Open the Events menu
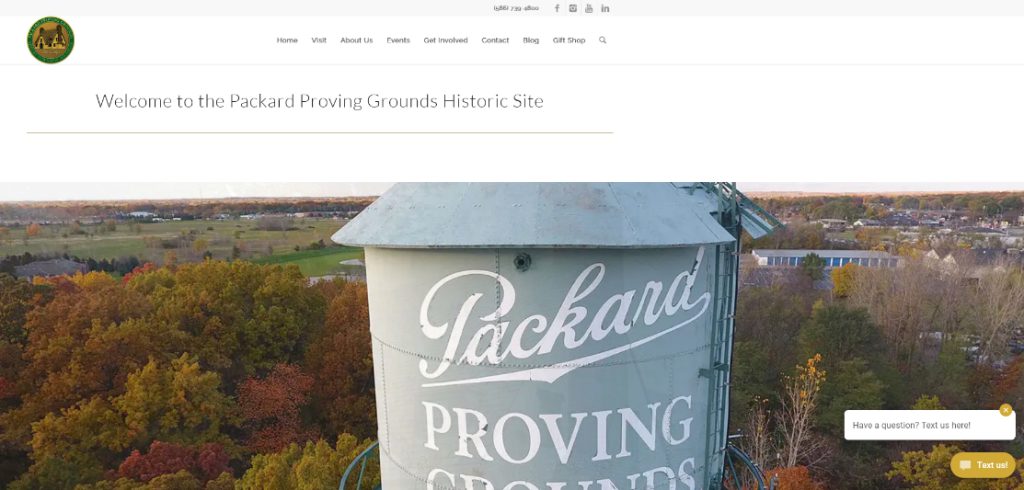 pyautogui.click(x=398, y=41)
